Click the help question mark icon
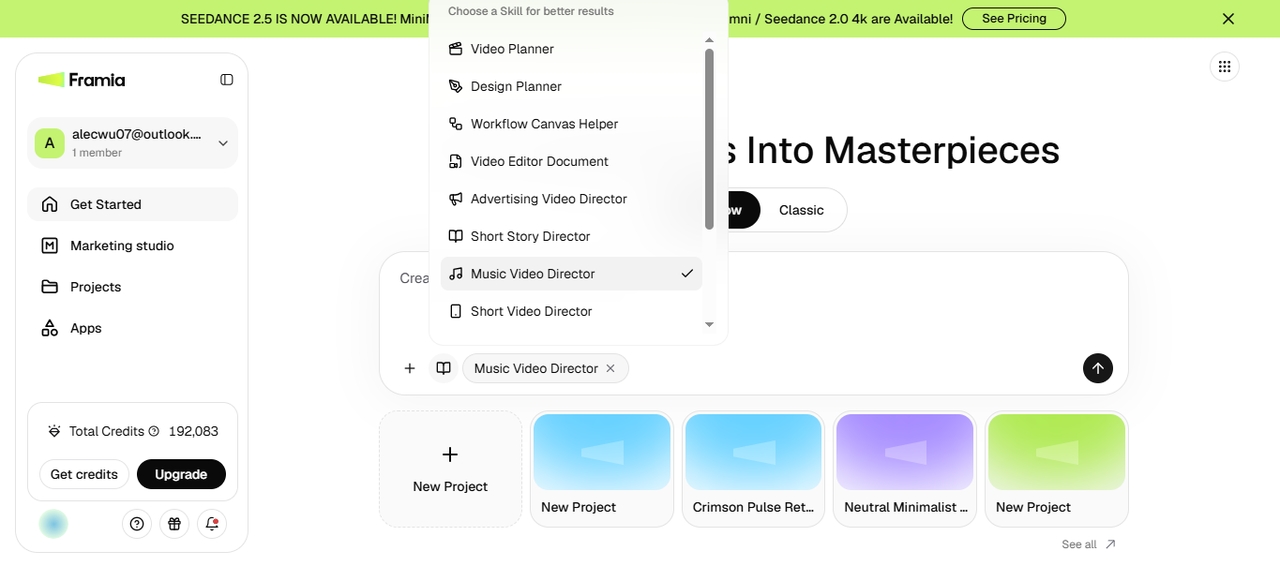1280x566 pixels. [x=137, y=523]
